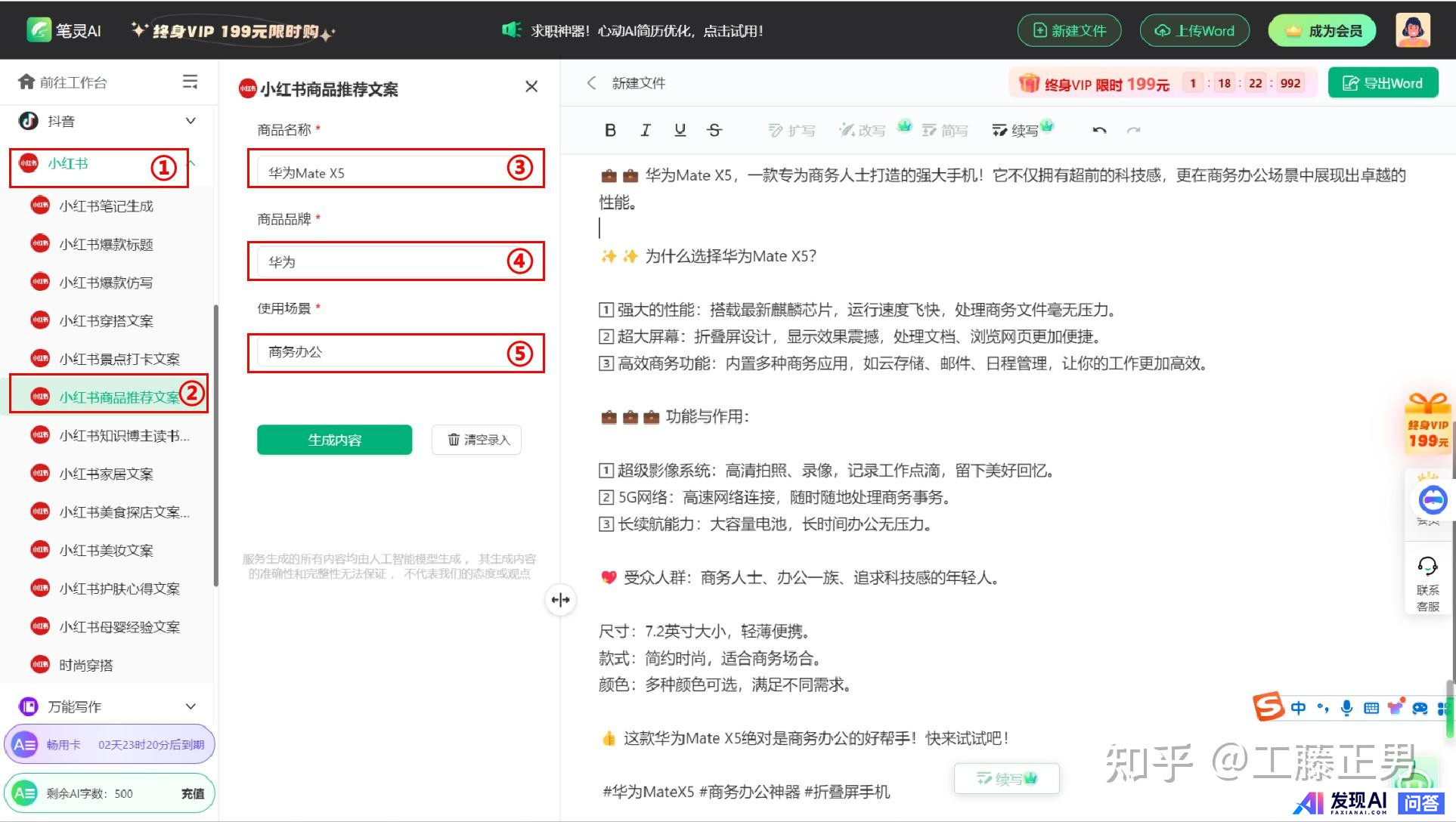1456x822 pixels.
Task: Click the Bold formatting icon
Action: tap(610, 130)
